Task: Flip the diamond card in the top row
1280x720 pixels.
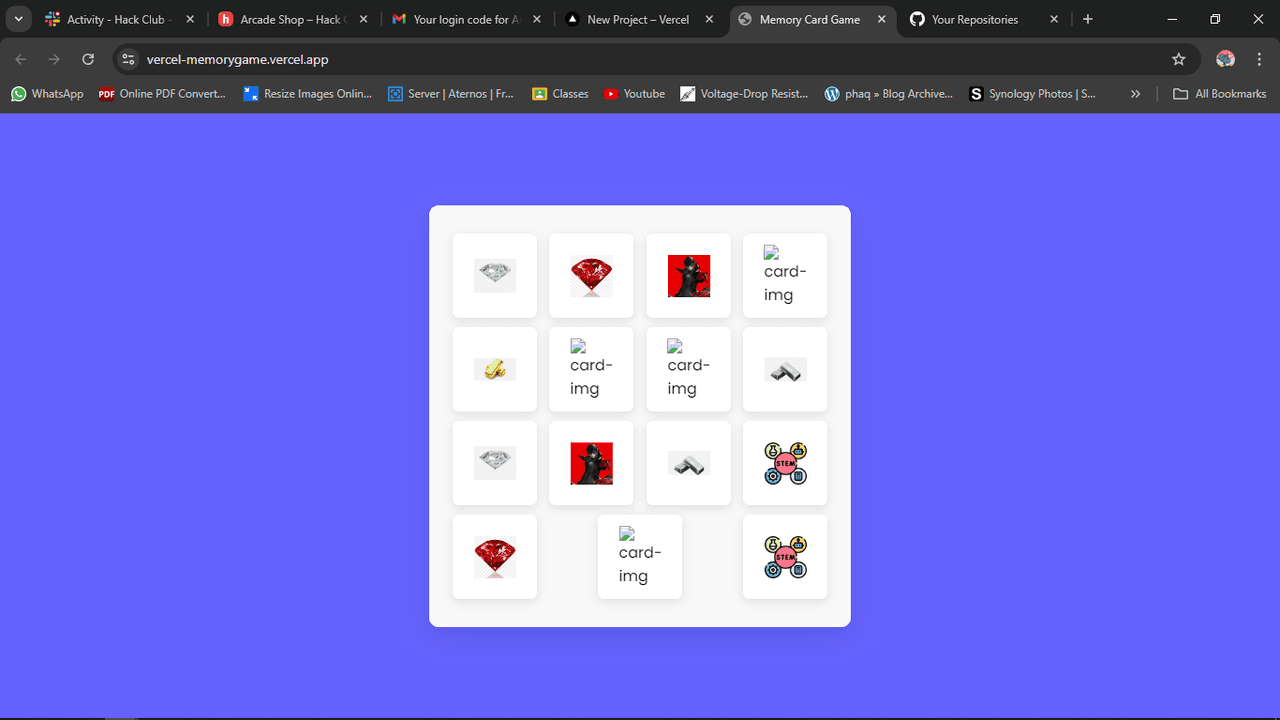Action: pyautogui.click(x=494, y=275)
